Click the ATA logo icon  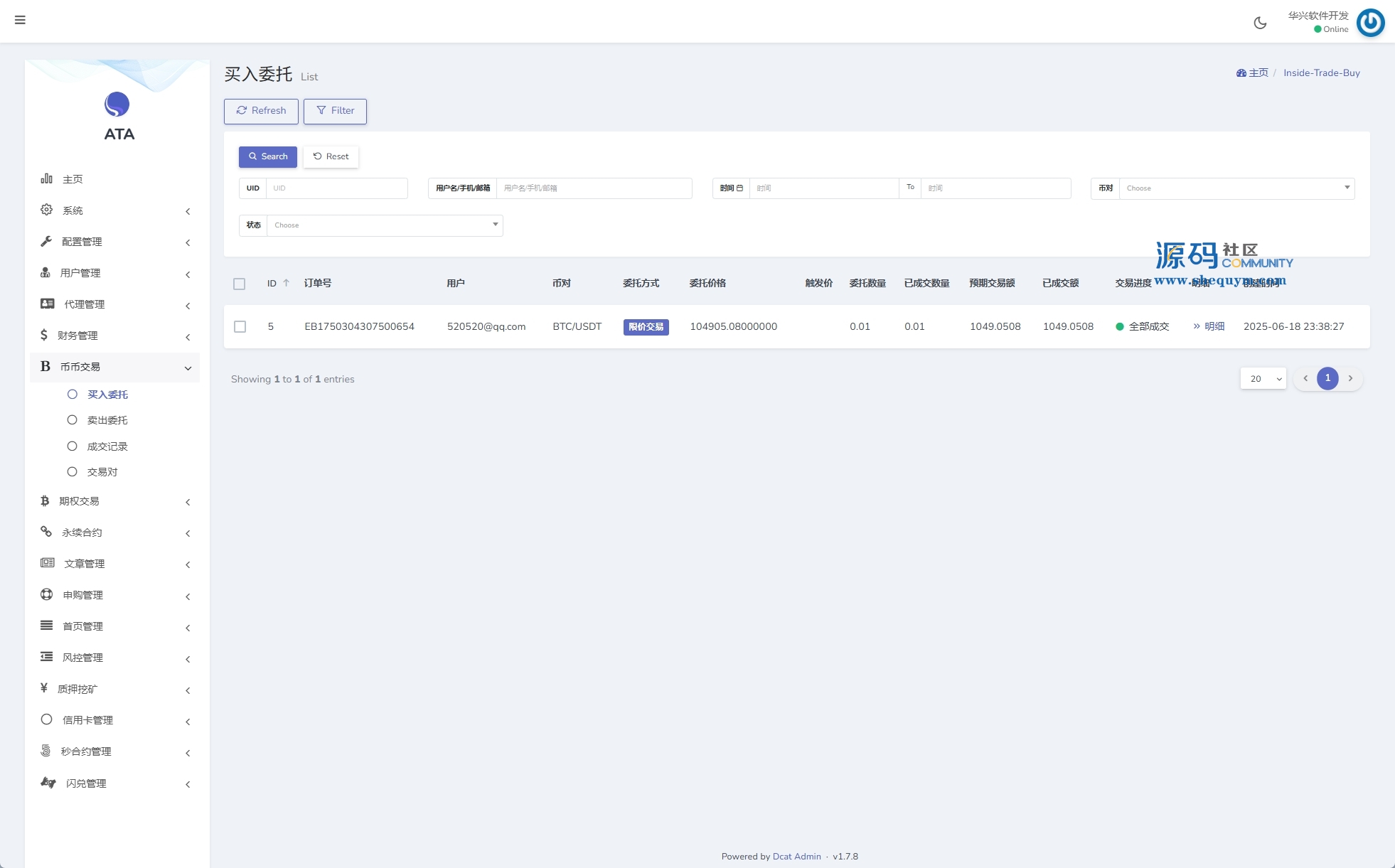117,105
